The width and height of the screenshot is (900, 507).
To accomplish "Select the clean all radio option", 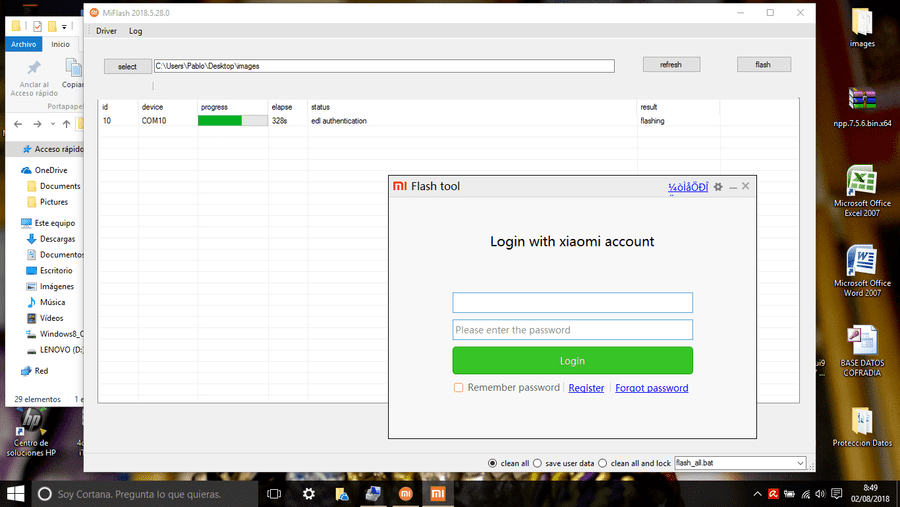I will (x=492, y=463).
